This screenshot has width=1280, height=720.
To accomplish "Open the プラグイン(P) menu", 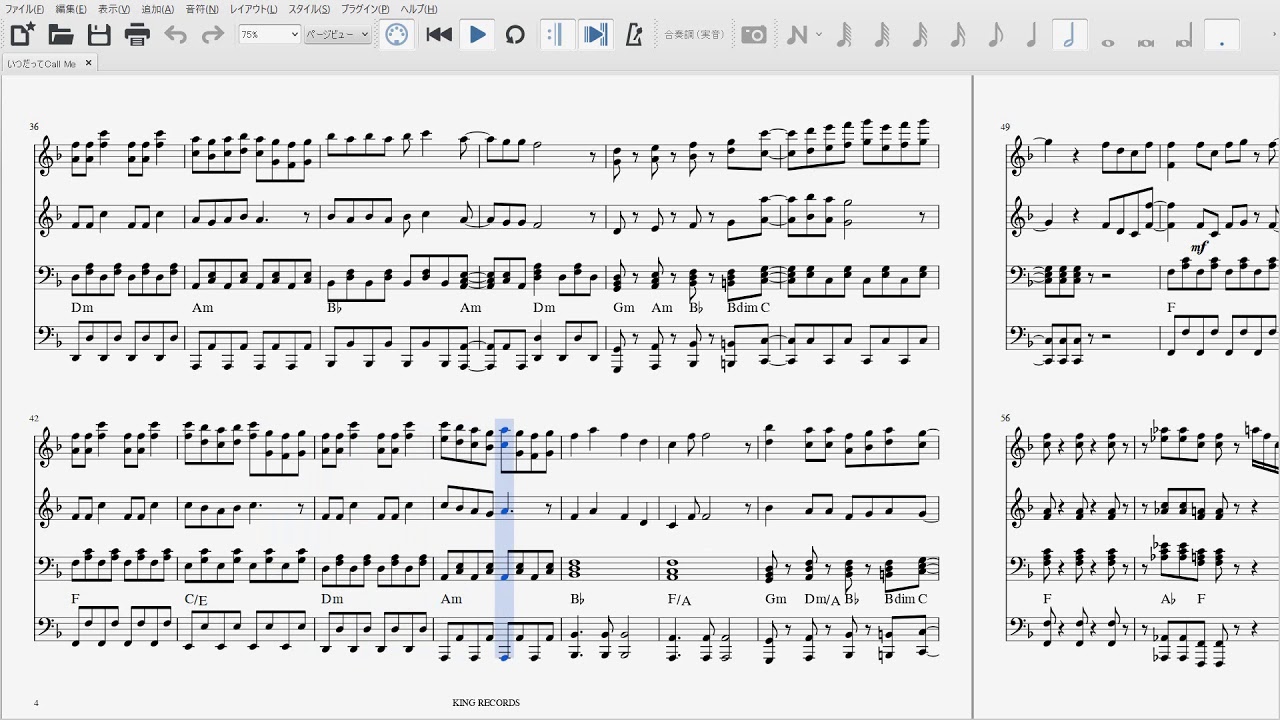I will coord(365,9).
